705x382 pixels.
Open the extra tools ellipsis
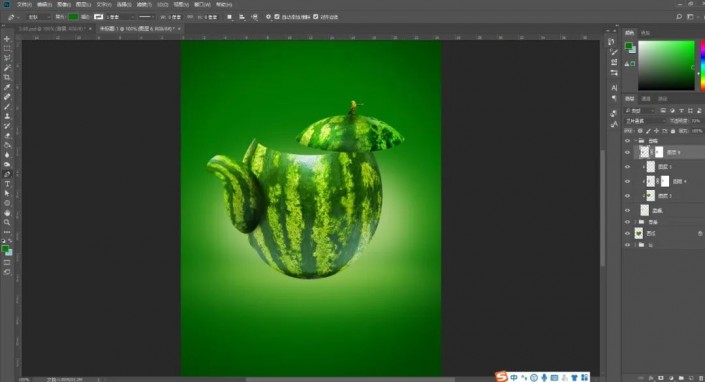click(7, 232)
